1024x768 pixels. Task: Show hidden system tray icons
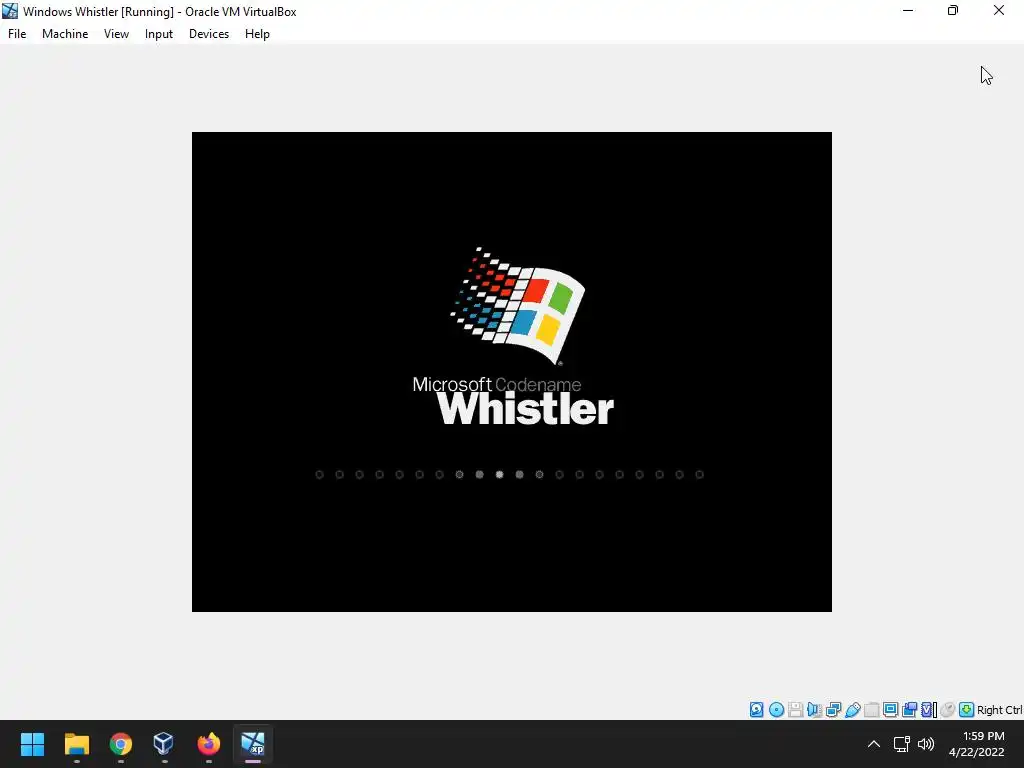[874, 744]
